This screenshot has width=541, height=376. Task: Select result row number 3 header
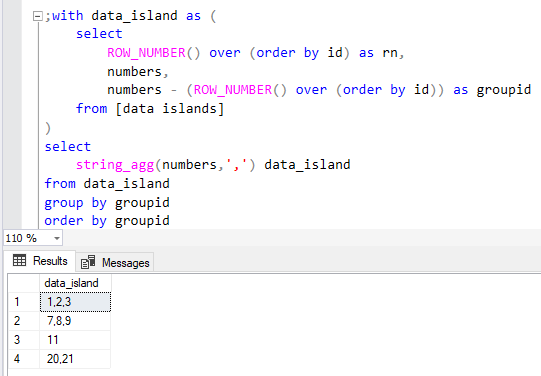point(23,340)
